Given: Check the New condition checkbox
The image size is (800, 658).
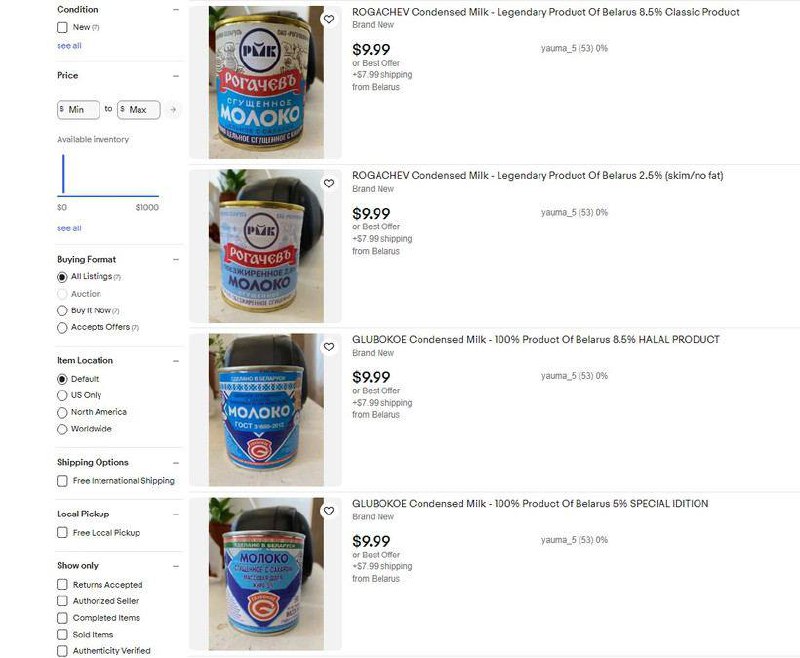Looking at the screenshot, I should (62, 28).
